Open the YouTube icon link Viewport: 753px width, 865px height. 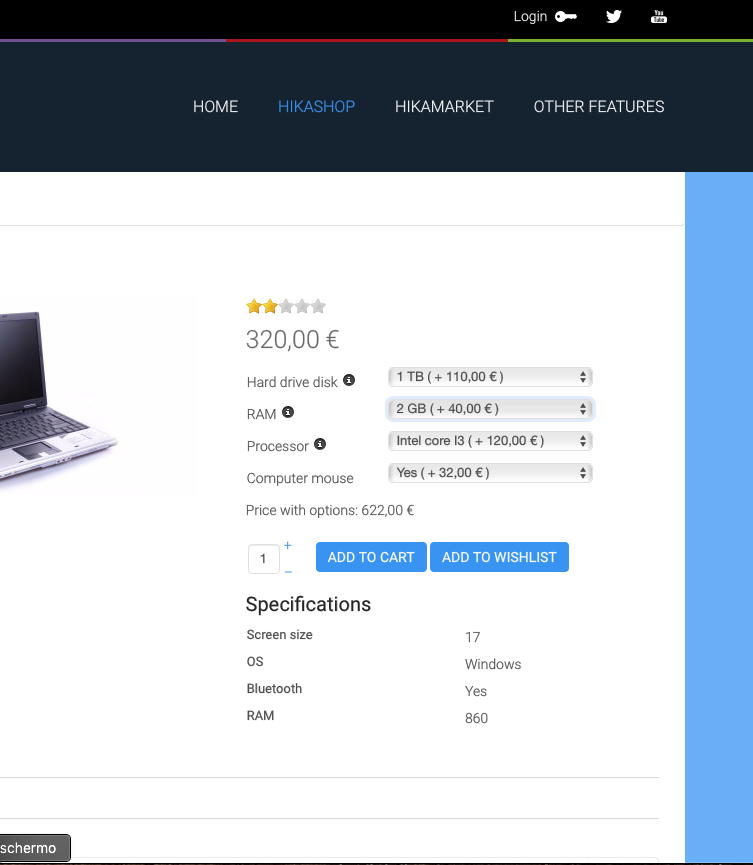pyautogui.click(x=659, y=17)
